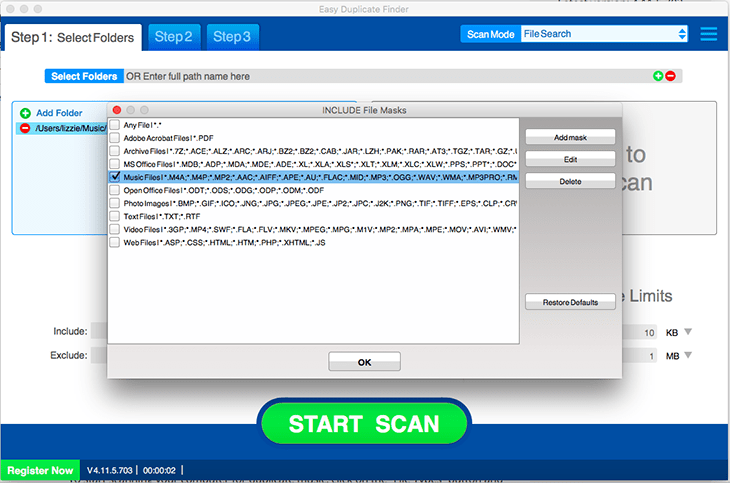
Task: Switch to the Step 3 tab
Action: [x=232, y=37]
